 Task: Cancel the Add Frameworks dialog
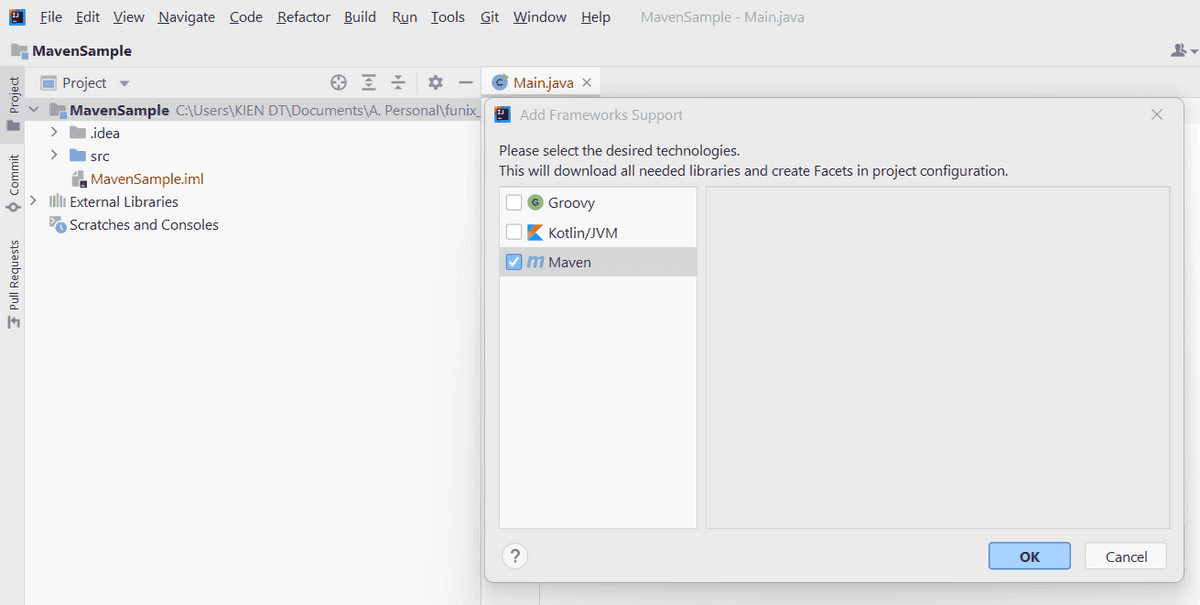tap(1125, 556)
